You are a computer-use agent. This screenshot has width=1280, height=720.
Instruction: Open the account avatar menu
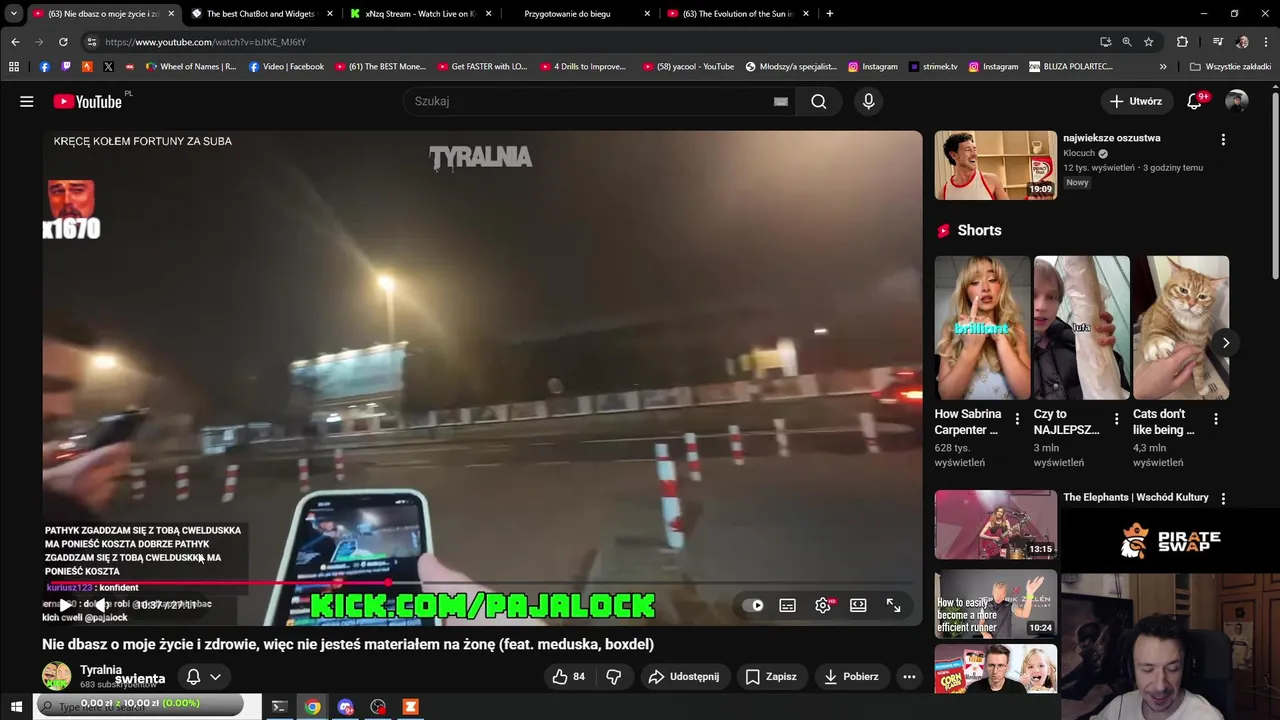coord(1237,101)
